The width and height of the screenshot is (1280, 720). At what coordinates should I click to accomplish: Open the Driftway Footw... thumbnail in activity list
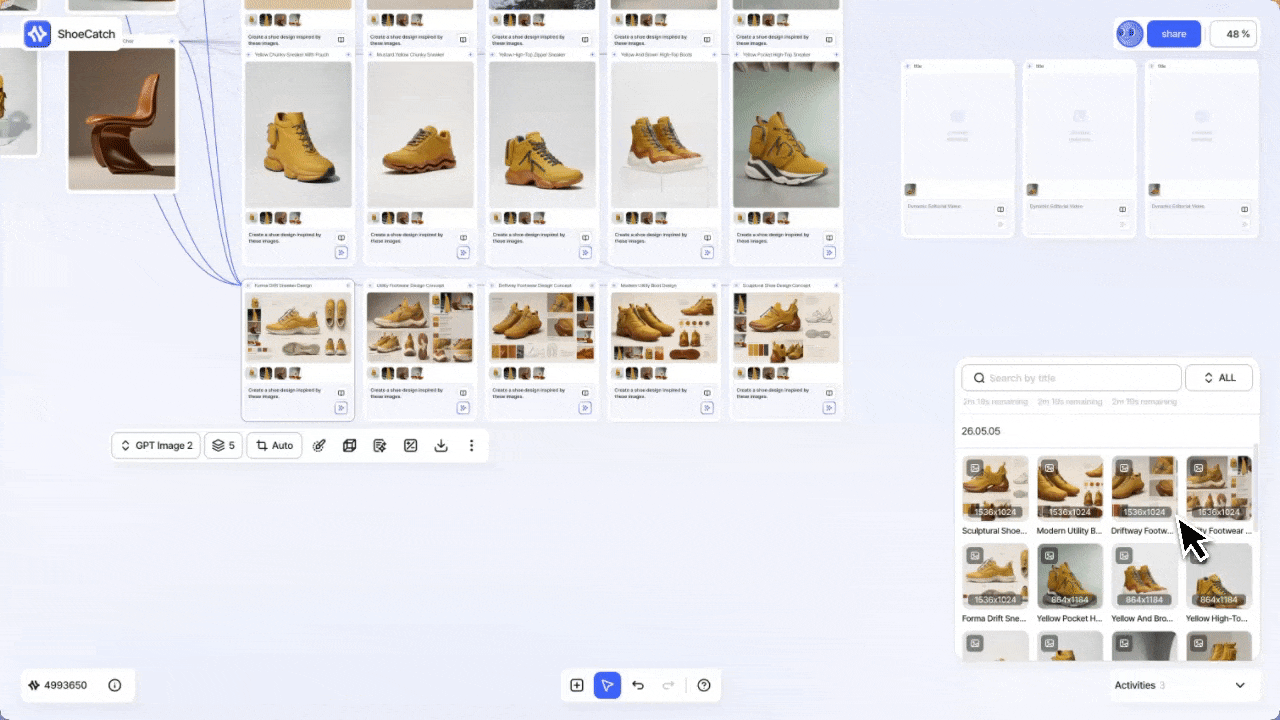(1144, 489)
